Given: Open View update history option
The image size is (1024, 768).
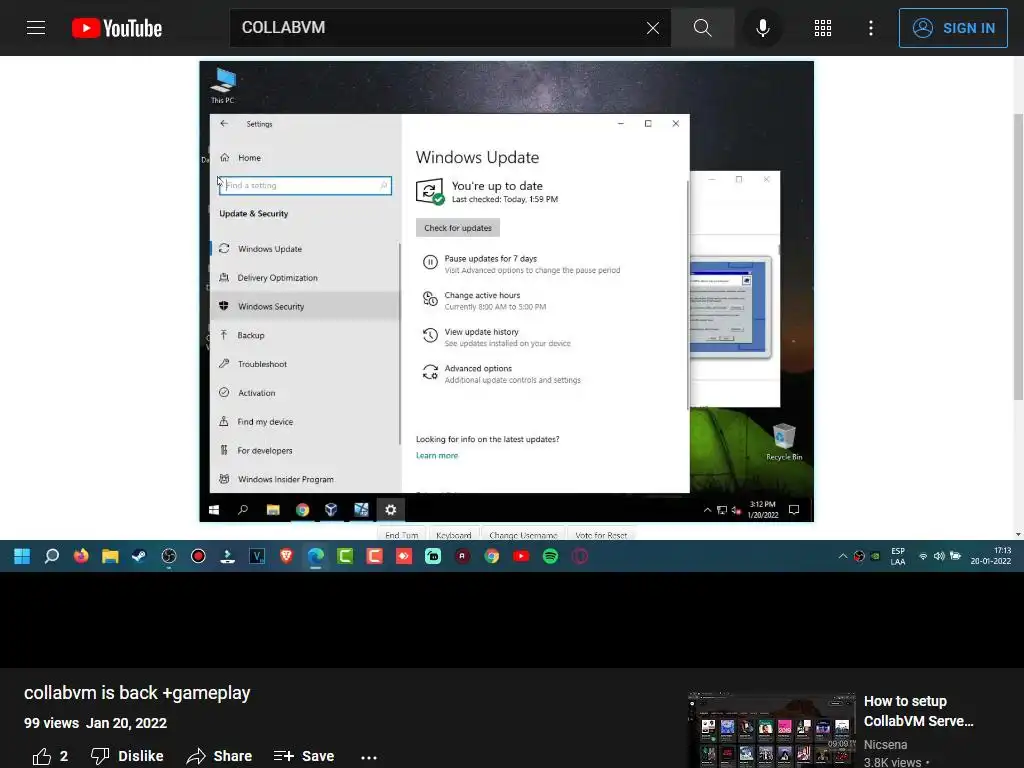Looking at the screenshot, I should tap(496, 337).
